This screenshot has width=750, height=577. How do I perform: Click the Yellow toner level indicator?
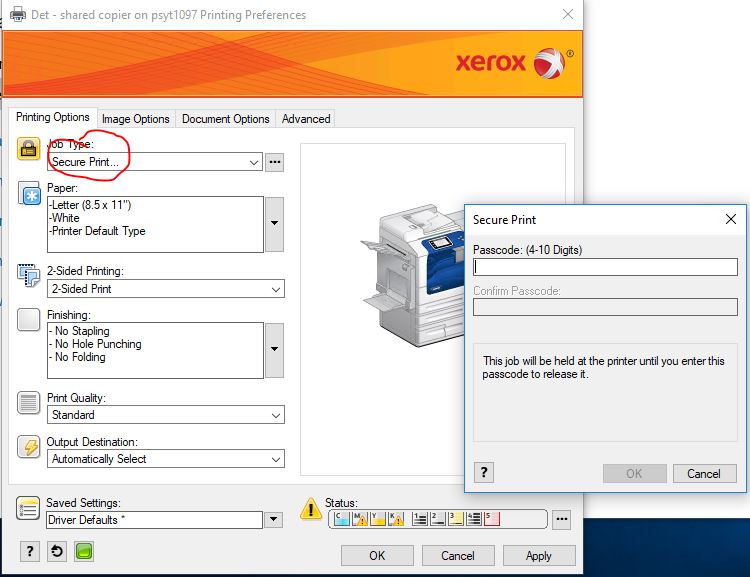(378, 519)
